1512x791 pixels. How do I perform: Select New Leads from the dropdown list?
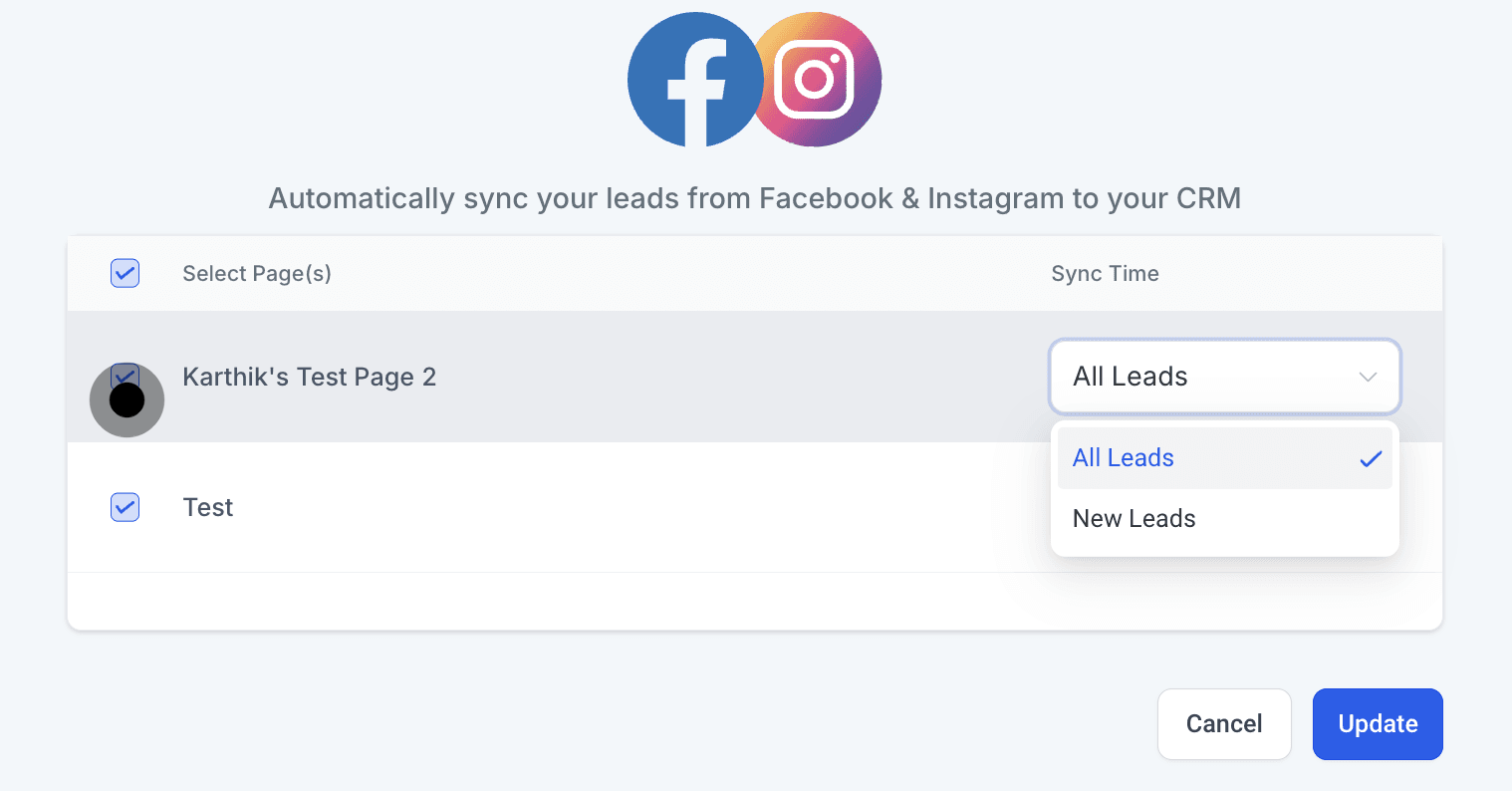tap(1134, 519)
